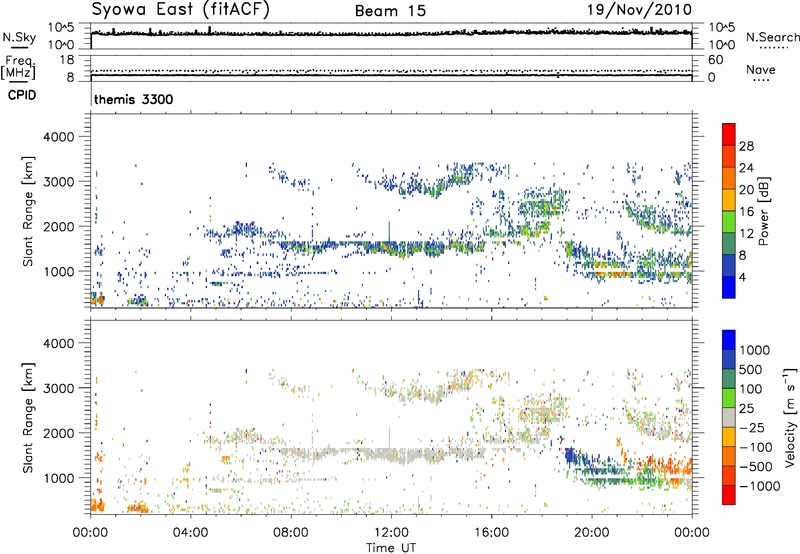The width and height of the screenshot is (800, 554).
Task: Click "Slant Range [km]" label of power panel
Action: coord(28,211)
